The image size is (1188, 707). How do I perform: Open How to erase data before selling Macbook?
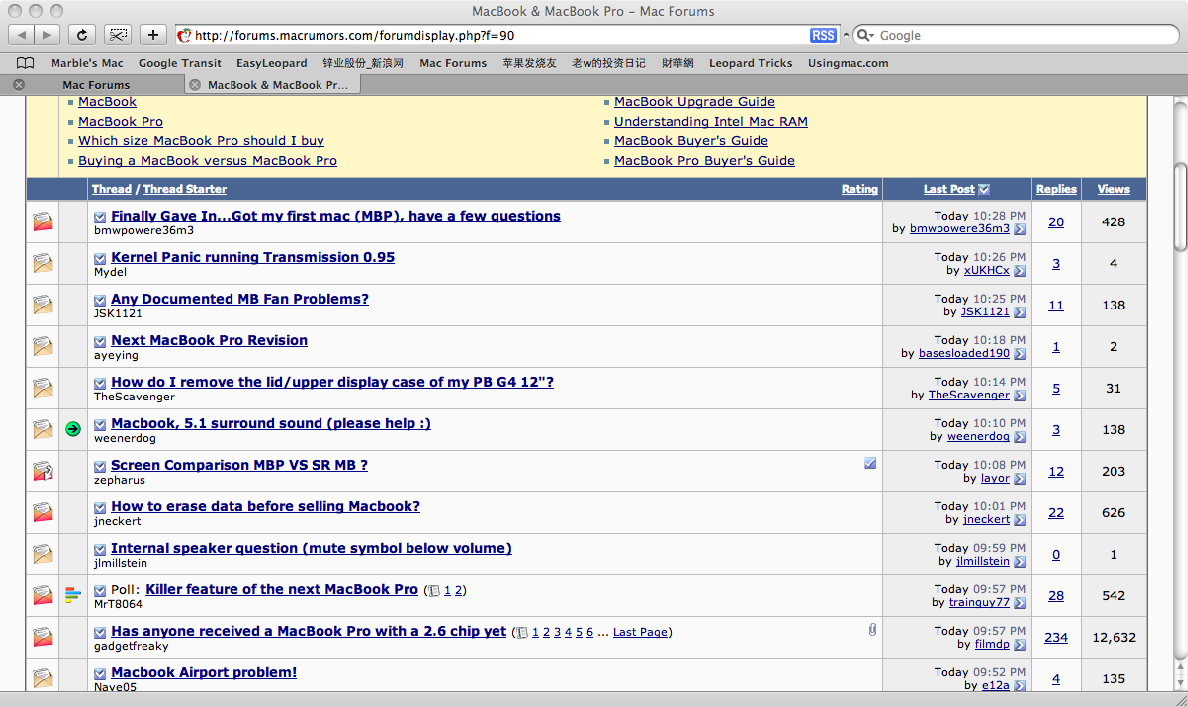(265, 506)
